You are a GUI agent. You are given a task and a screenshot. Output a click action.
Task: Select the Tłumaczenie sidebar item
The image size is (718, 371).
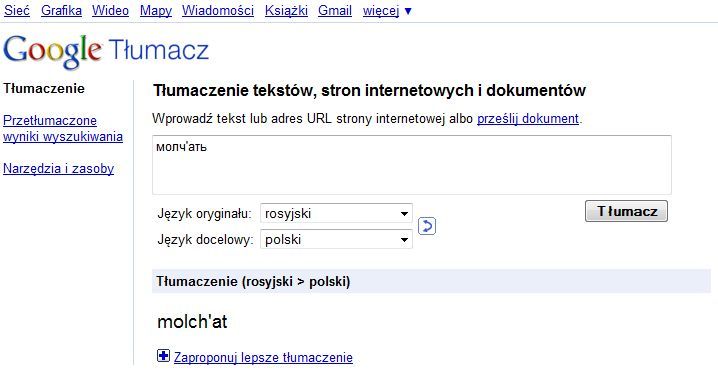click(44, 88)
